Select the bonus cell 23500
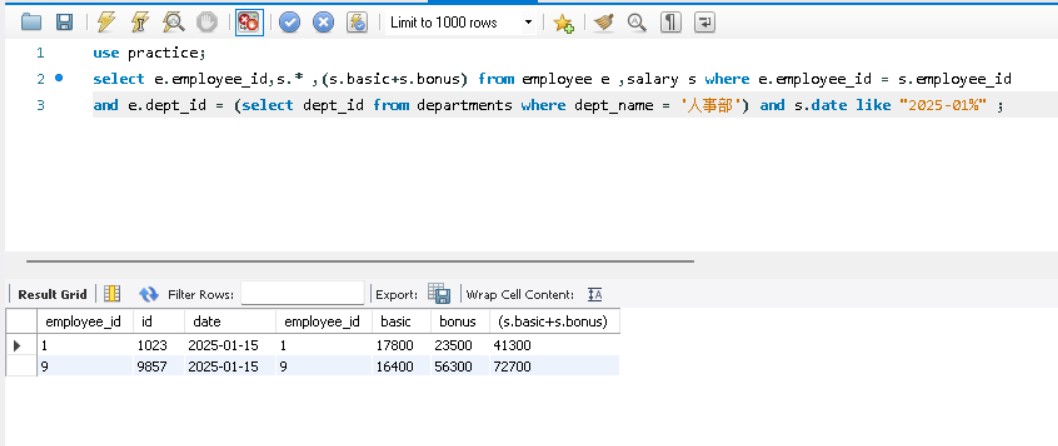Image resolution: width=1058 pixels, height=446 pixels. point(460,345)
